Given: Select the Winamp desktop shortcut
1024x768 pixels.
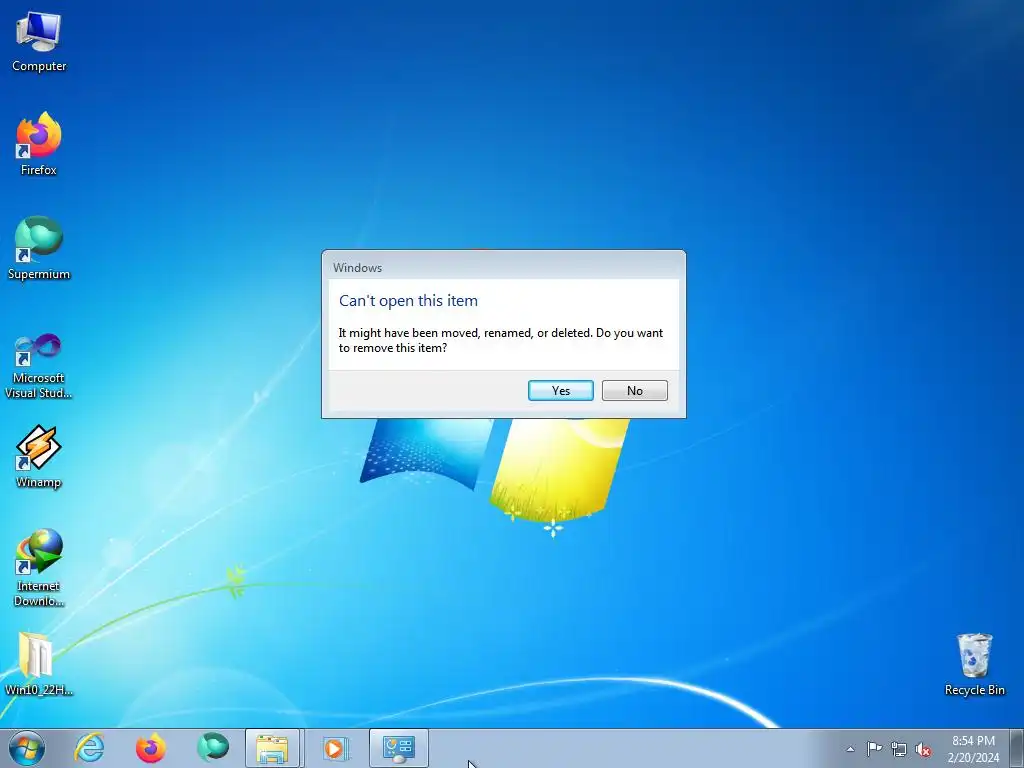Looking at the screenshot, I should [x=39, y=457].
